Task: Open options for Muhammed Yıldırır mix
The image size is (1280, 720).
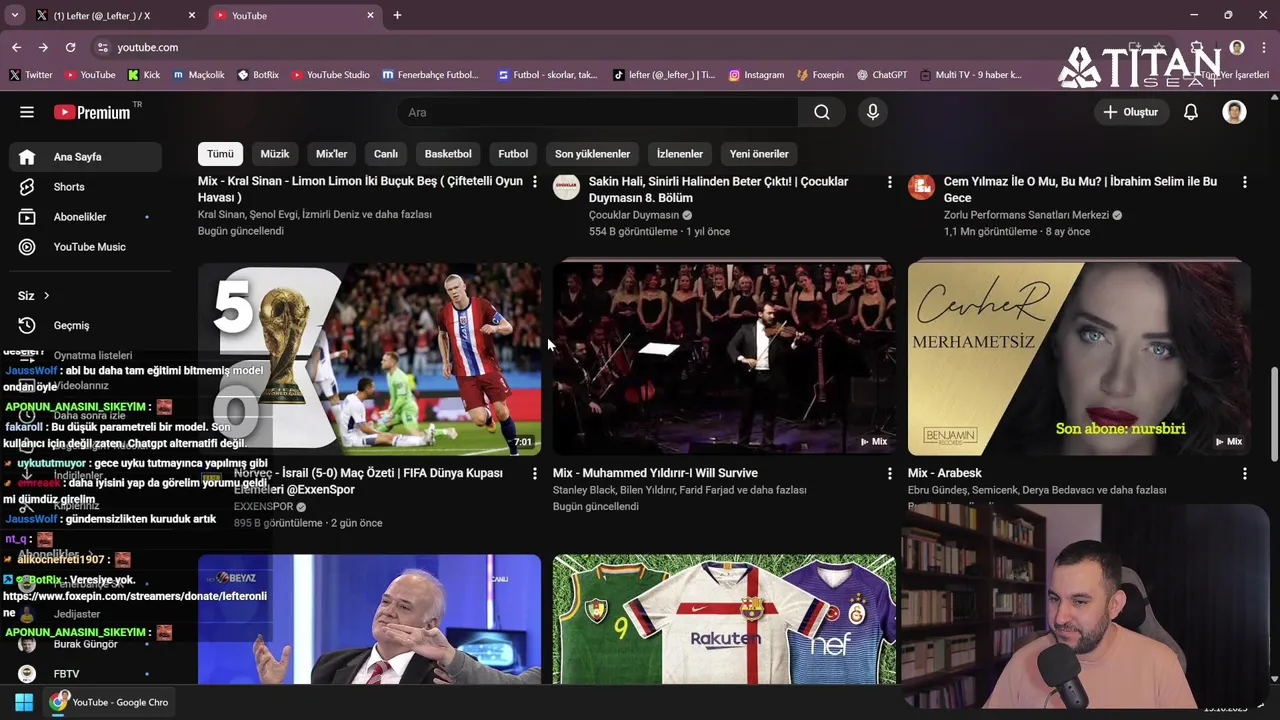Action: 890,474
